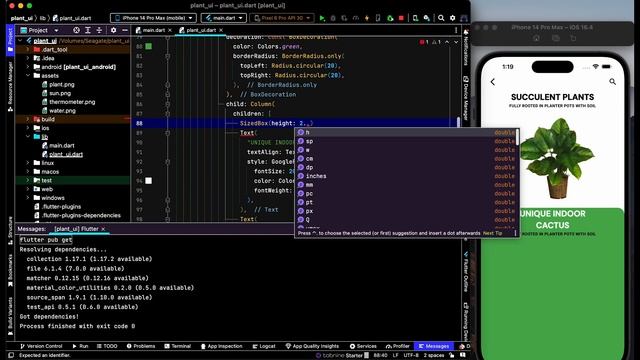Screen dimensions: 640x360
Task: Jump to next highlighted error arrow
Action: tap(456, 42)
